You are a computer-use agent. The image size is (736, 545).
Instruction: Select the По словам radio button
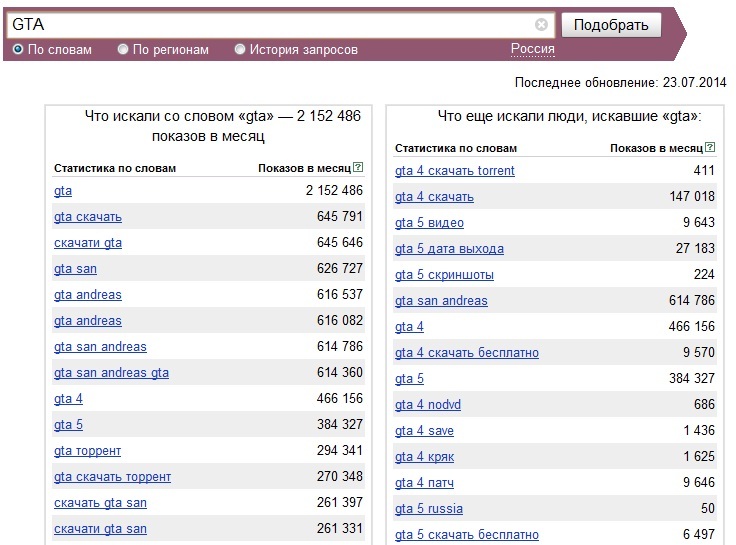18,49
